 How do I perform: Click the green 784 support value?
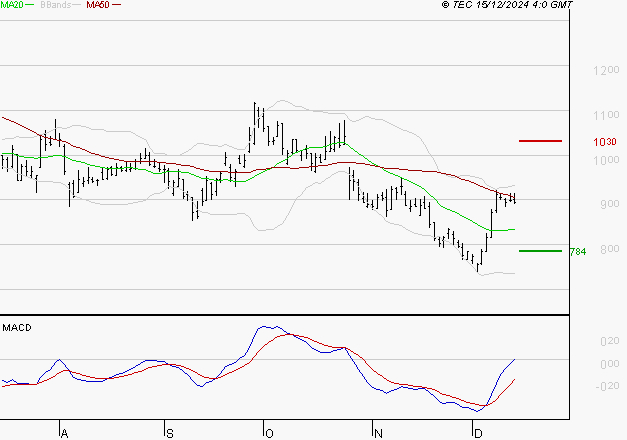point(578,252)
